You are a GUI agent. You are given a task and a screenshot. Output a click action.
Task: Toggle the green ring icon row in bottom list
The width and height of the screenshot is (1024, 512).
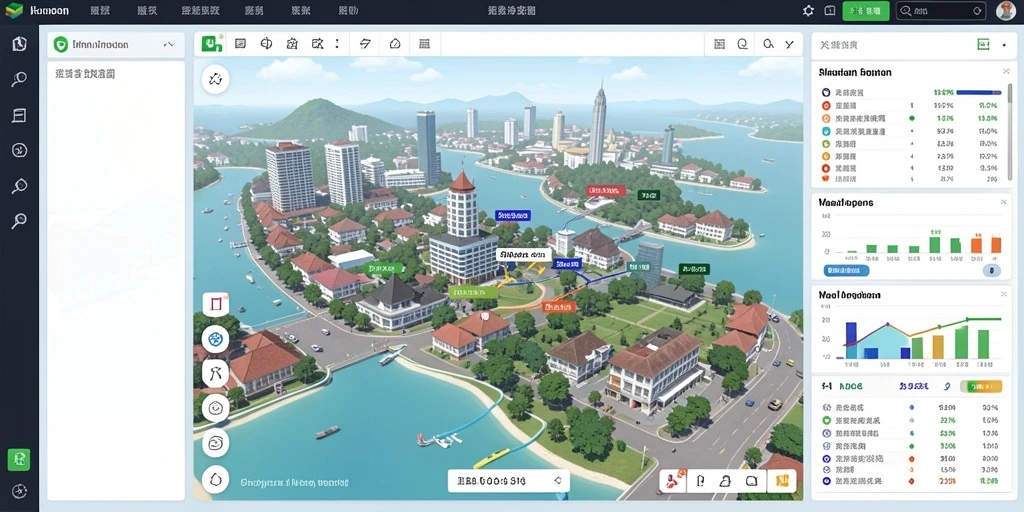825,421
